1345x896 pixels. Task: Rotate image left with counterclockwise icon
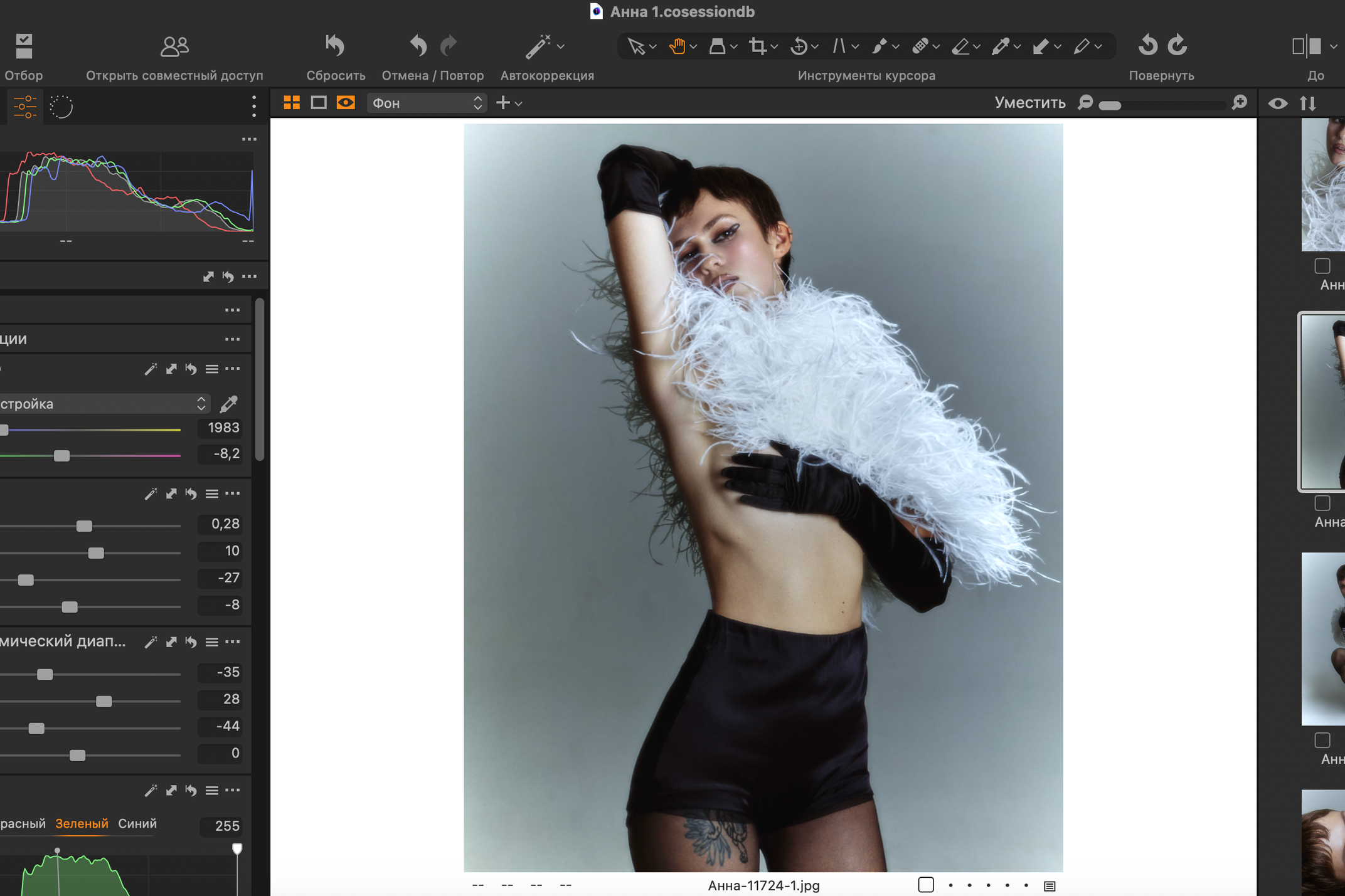click(1147, 45)
